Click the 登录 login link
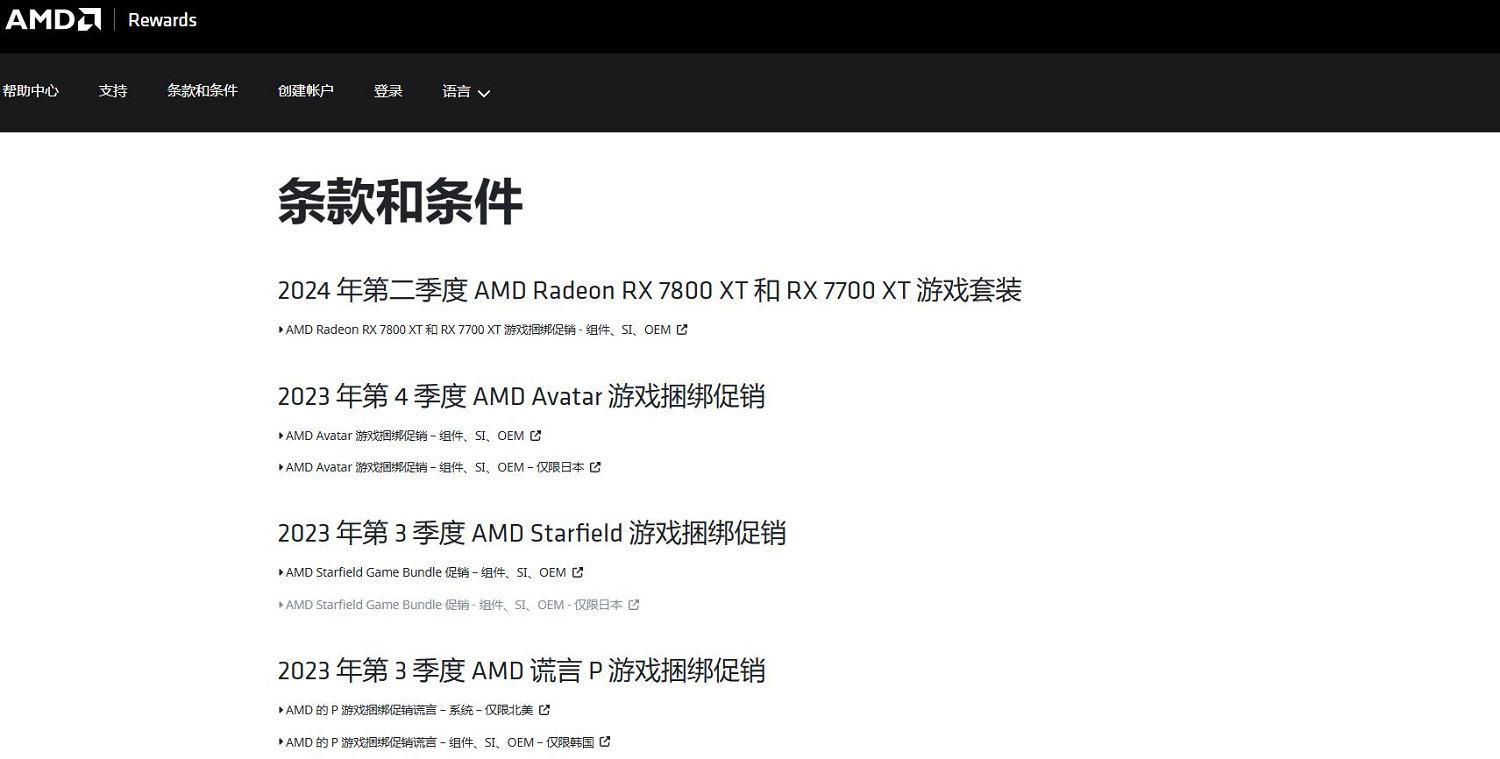1500x759 pixels. 388,91
